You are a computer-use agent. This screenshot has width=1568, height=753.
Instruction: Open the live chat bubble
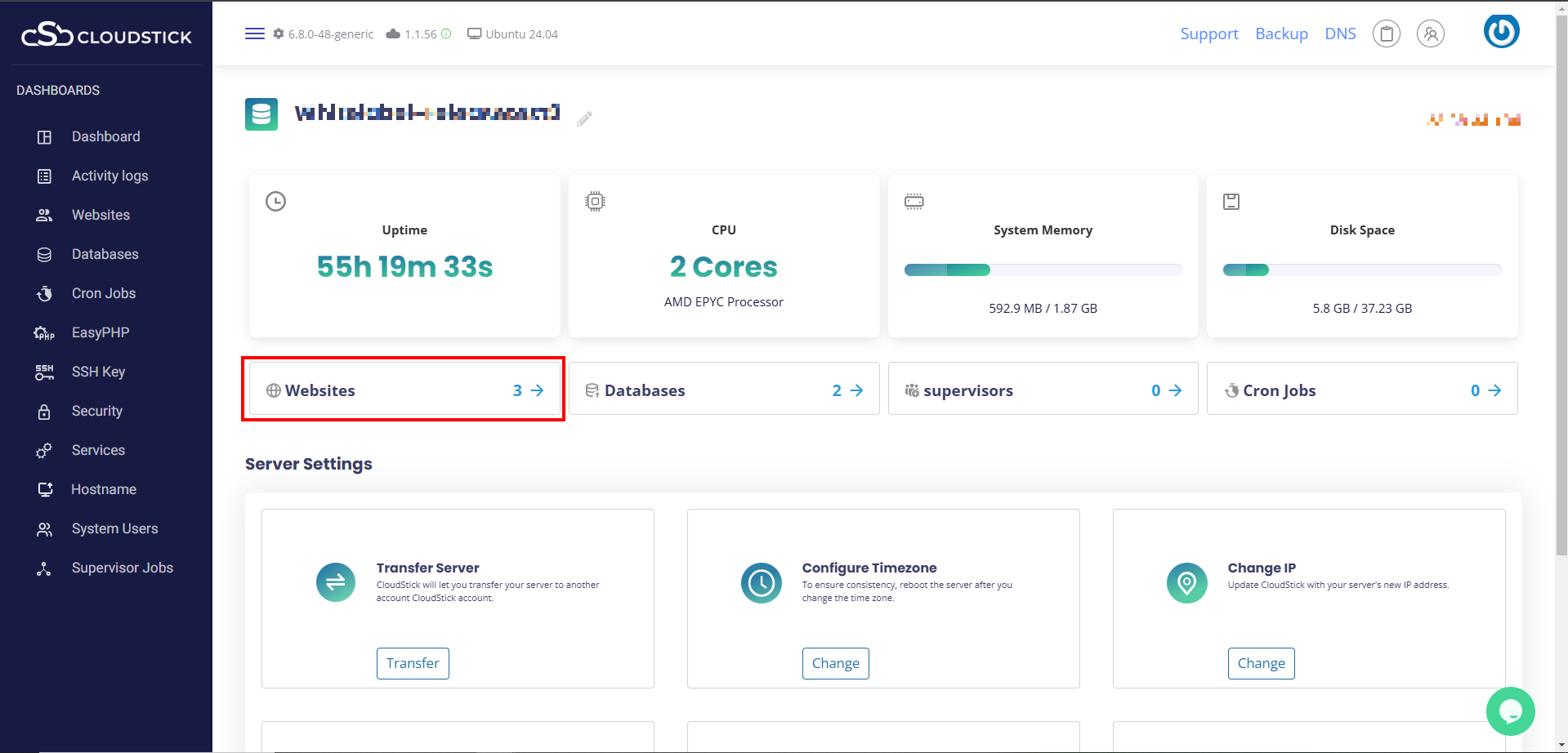click(x=1510, y=711)
